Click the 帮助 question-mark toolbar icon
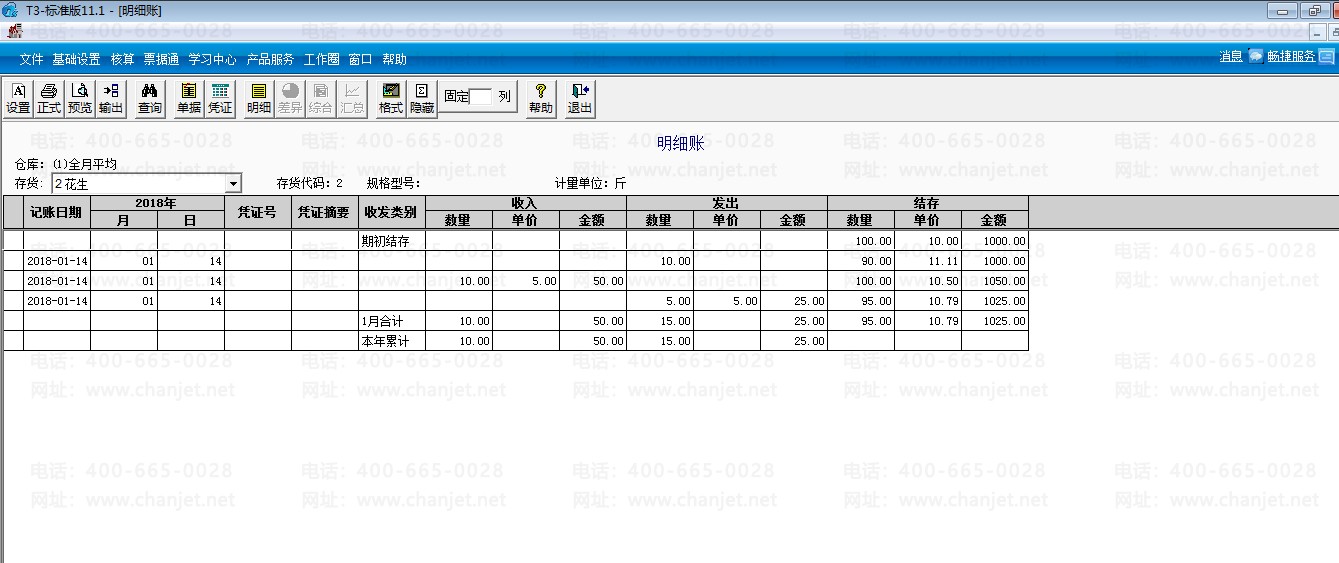Screen dimensions: 1339x563 pos(540,98)
